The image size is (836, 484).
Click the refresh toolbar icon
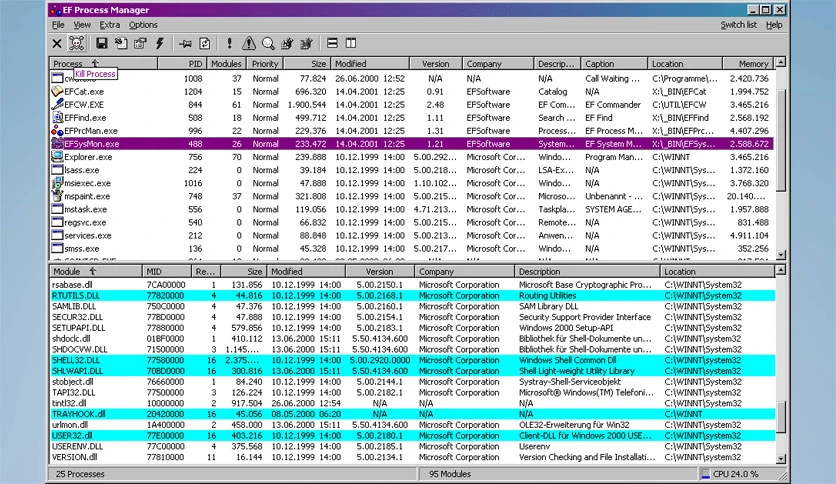(x=205, y=44)
